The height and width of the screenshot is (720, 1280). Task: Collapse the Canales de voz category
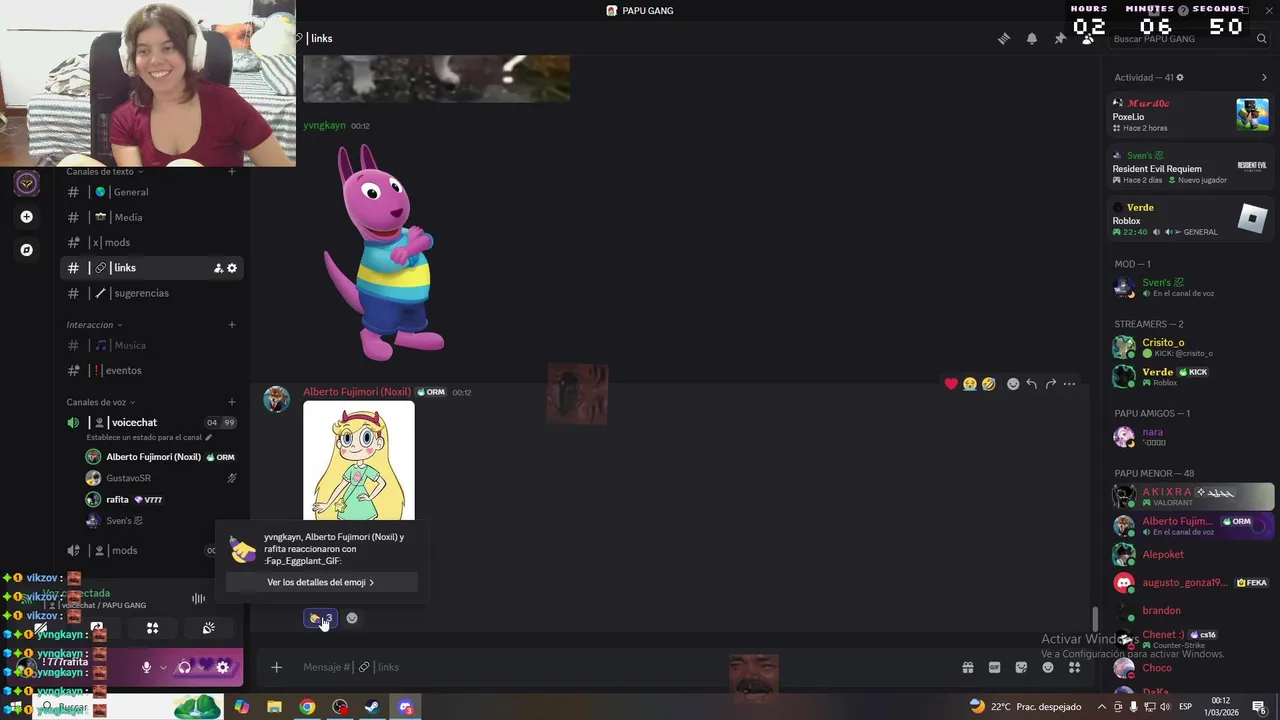(x=100, y=402)
